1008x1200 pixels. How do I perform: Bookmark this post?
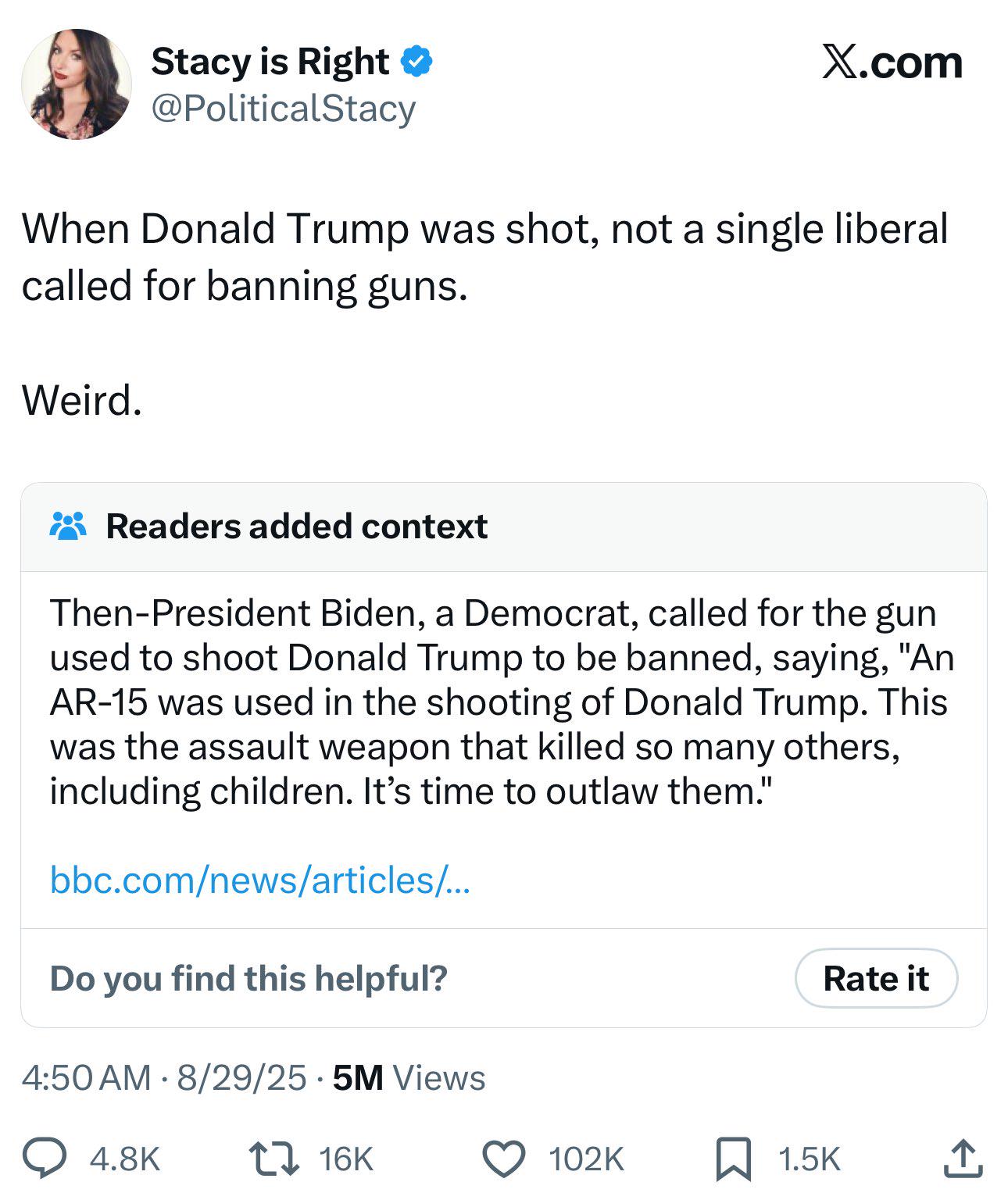734,1159
